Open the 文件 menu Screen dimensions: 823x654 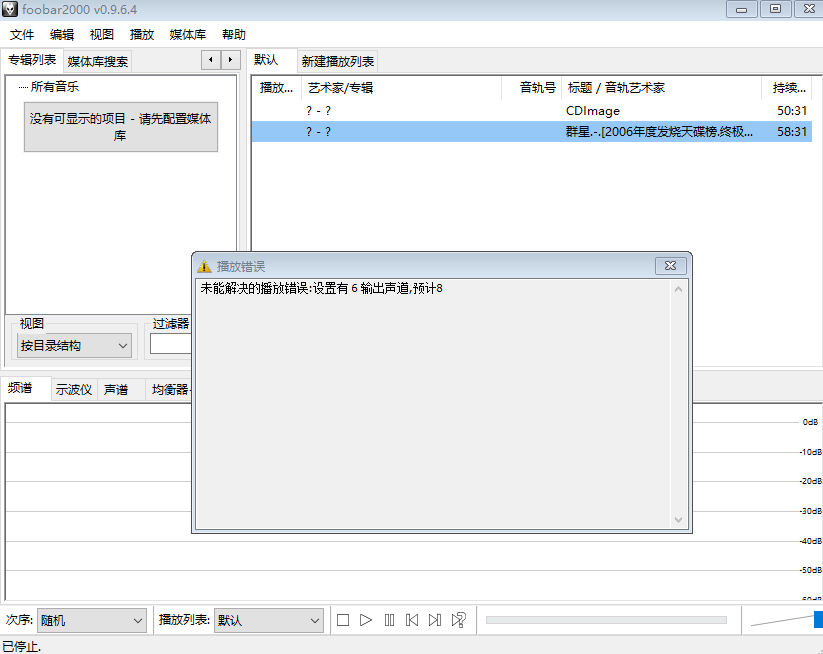pyautogui.click(x=22, y=35)
